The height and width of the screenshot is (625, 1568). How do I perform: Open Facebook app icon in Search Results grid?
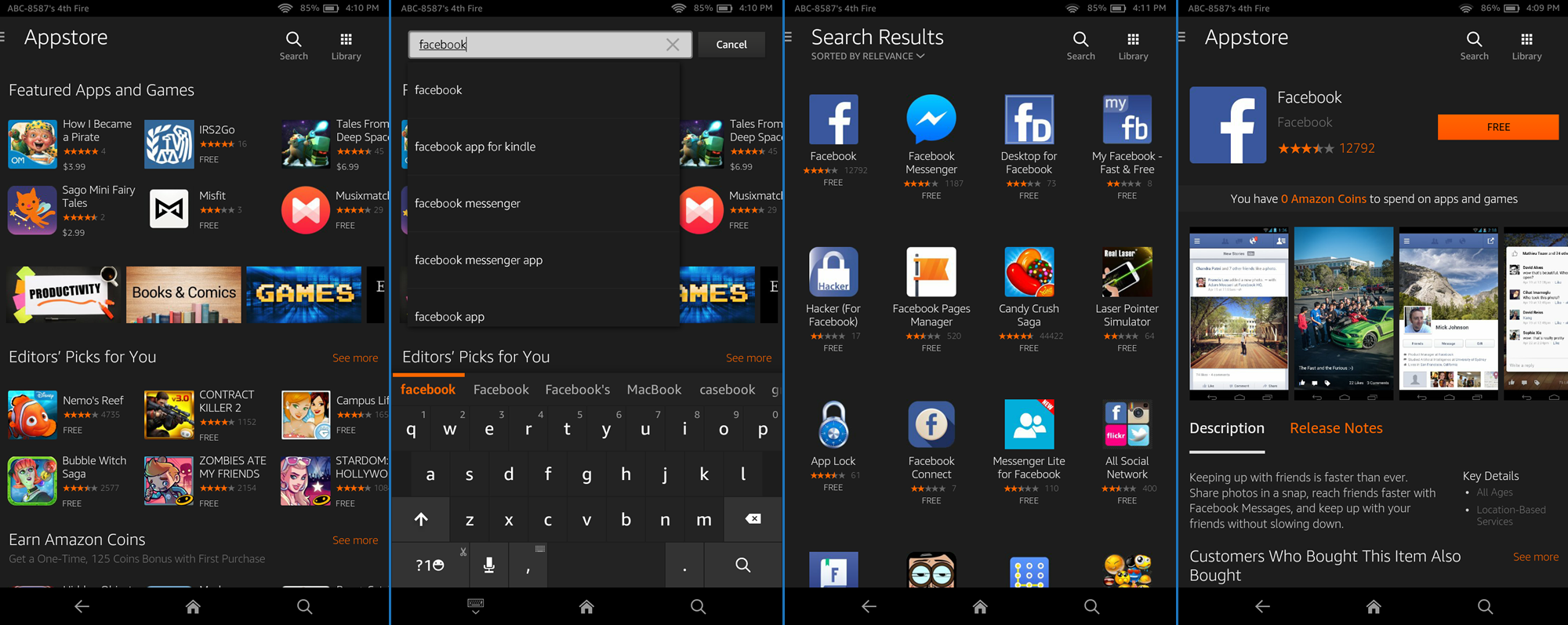click(833, 119)
